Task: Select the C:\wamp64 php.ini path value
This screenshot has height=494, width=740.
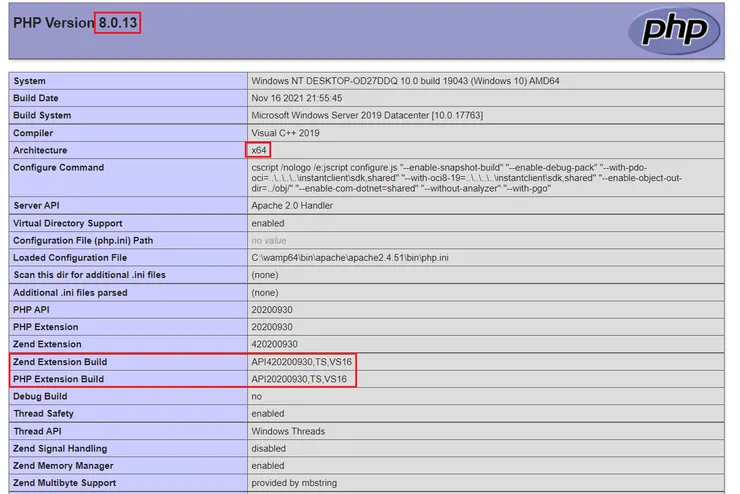Action: [350, 258]
